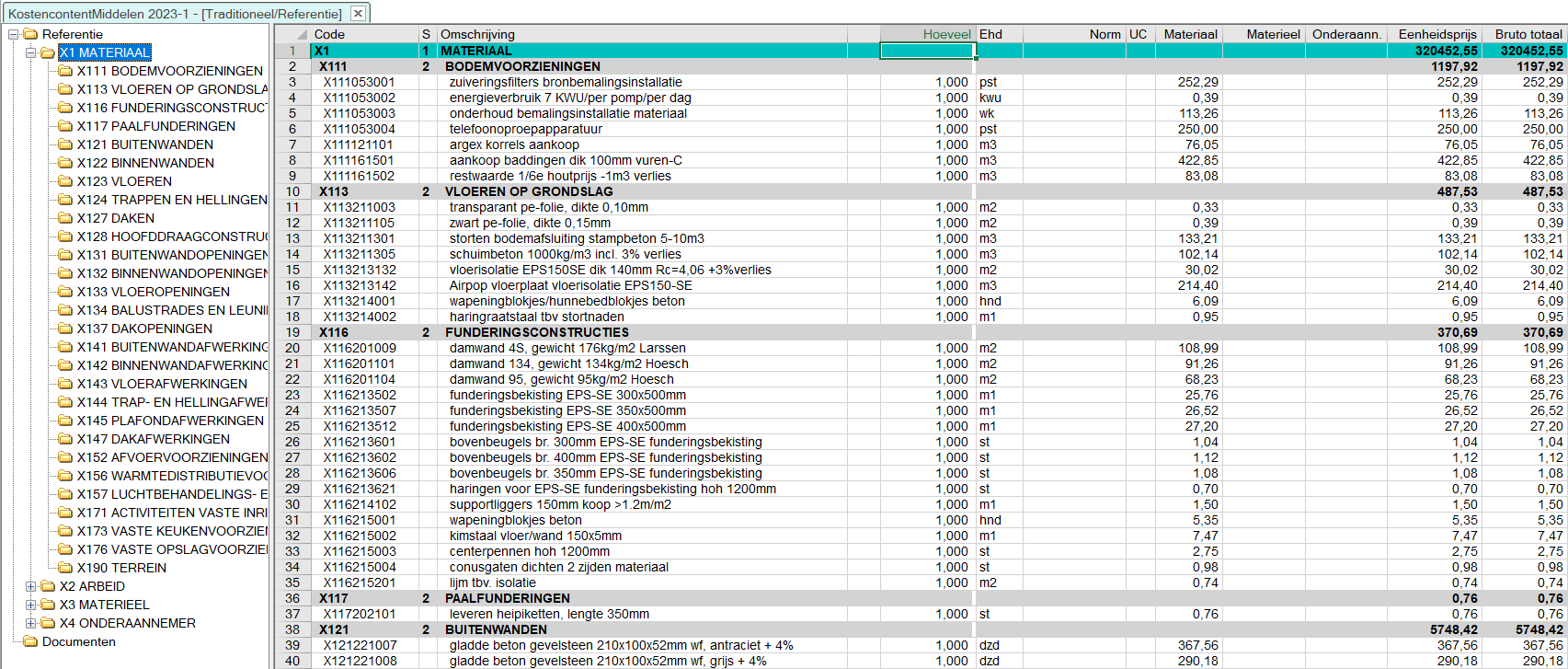This screenshot has width=1568, height=669.
Task: Select X176 VASTE OPSLAGVOORZIENINGEN tree item
Action: tap(173, 549)
